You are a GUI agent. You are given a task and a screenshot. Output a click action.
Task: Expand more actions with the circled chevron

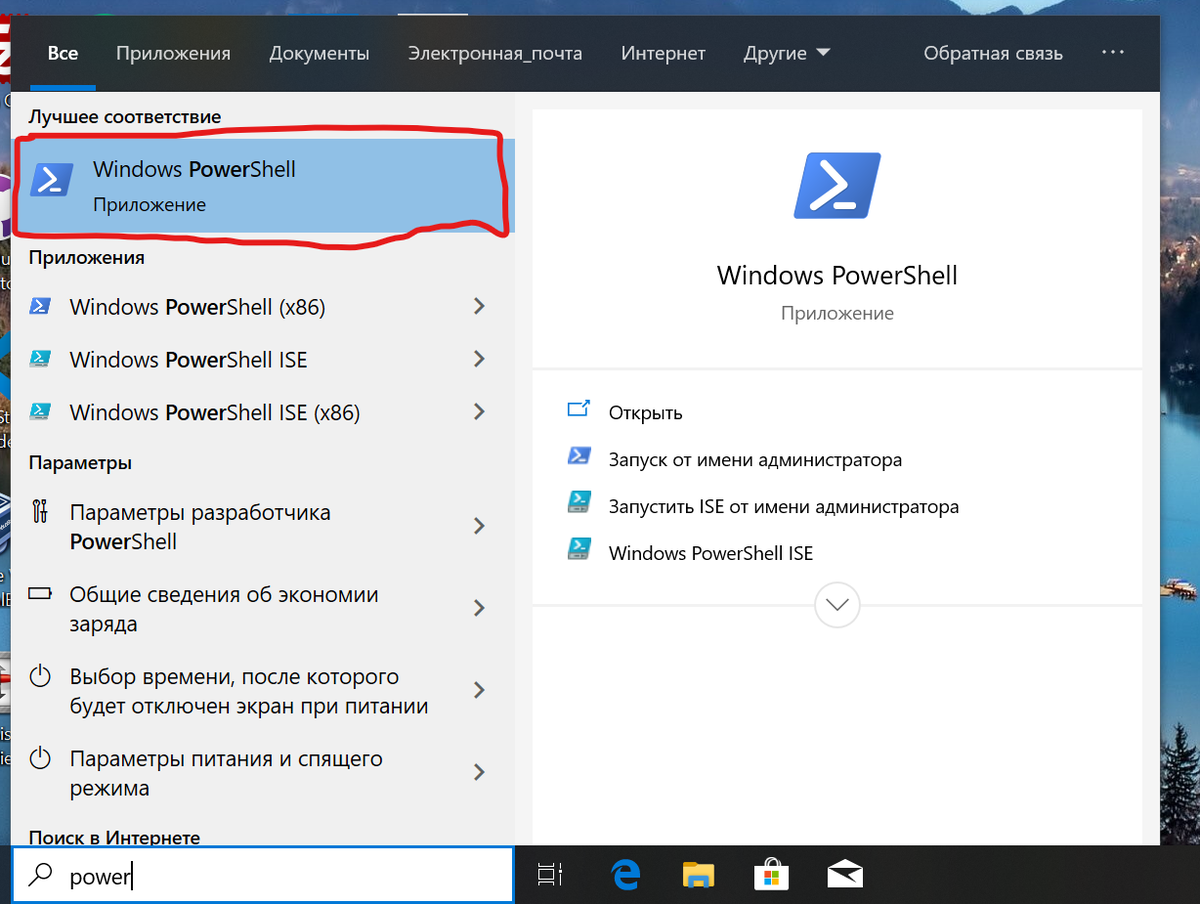coord(837,605)
